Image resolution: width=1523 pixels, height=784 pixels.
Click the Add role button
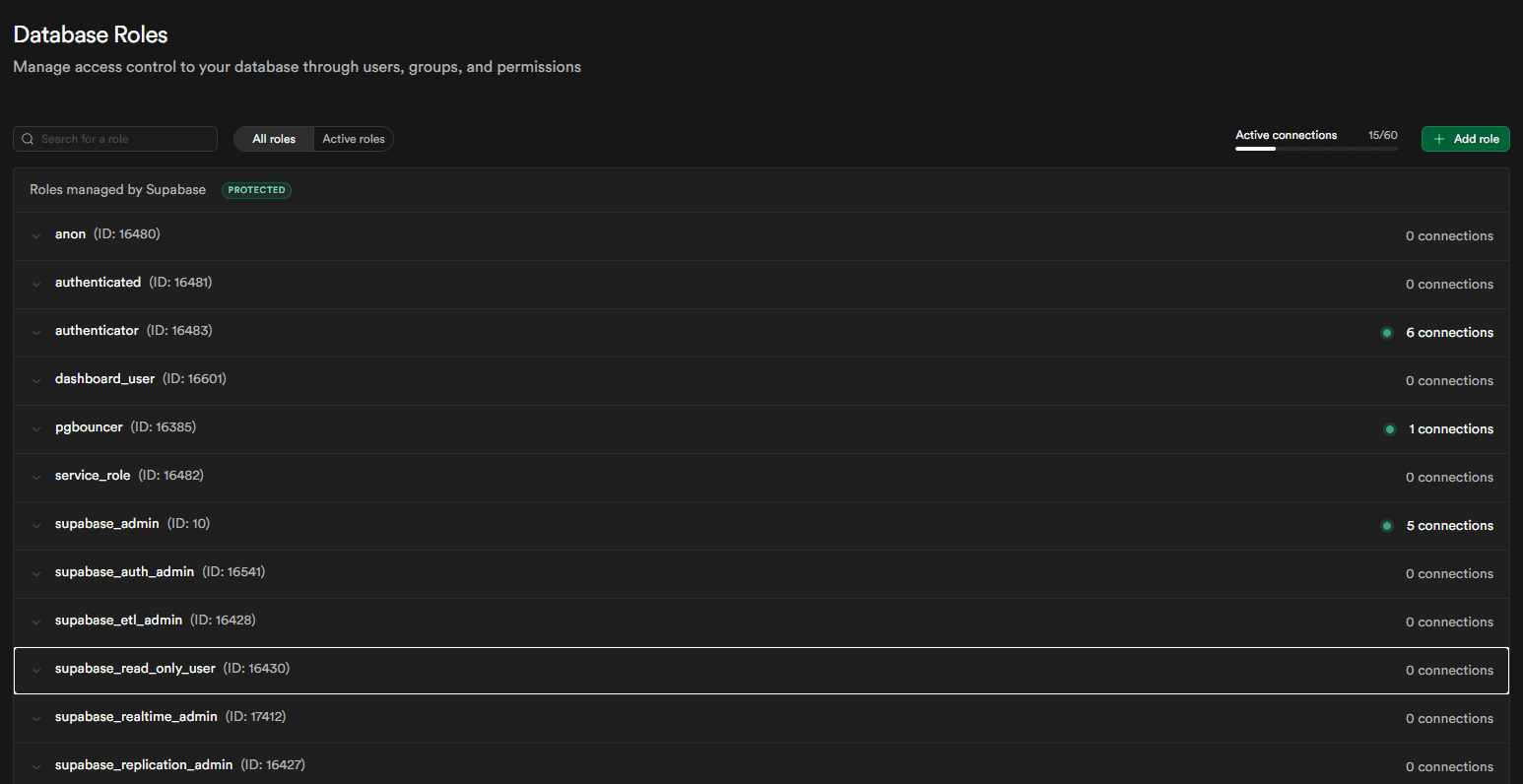tap(1465, 138)
